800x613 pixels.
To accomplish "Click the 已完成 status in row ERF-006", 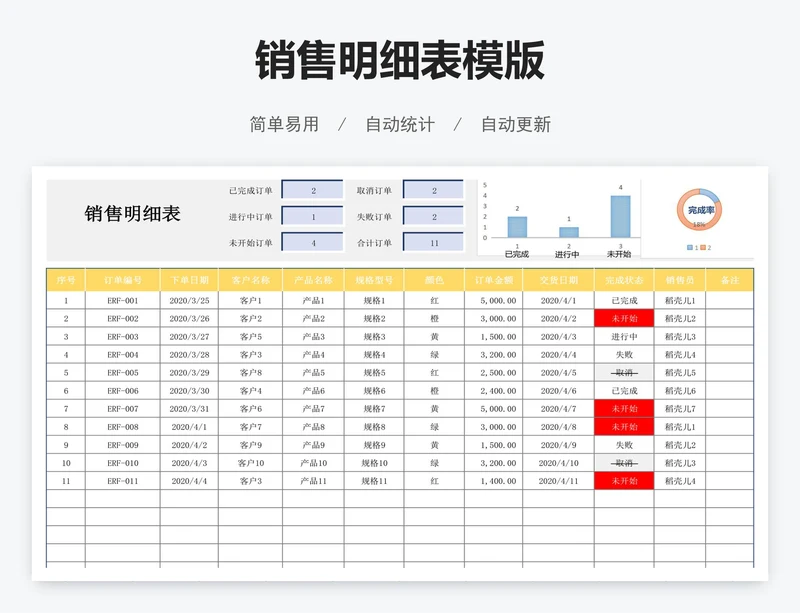I will [x=624, y=390].
